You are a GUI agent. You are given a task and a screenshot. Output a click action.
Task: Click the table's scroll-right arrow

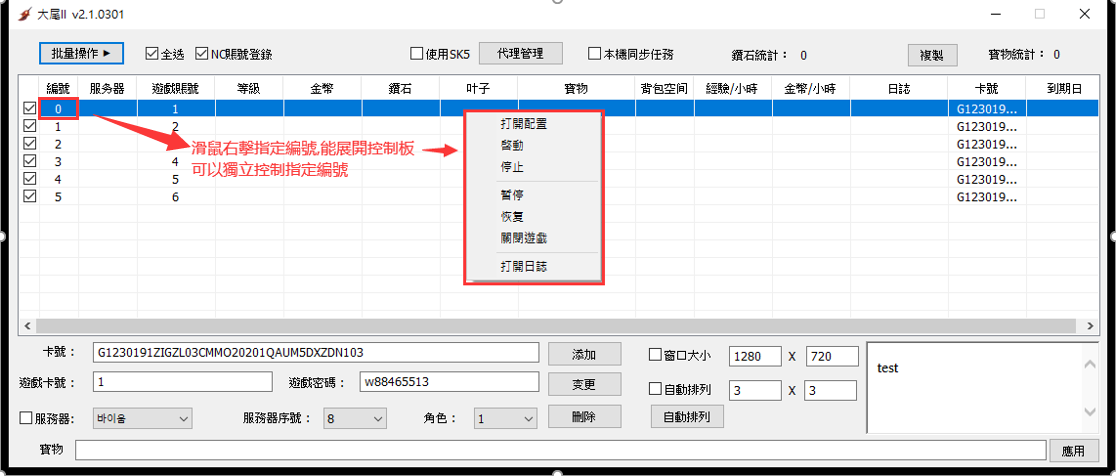click(x=1092, y=326)
